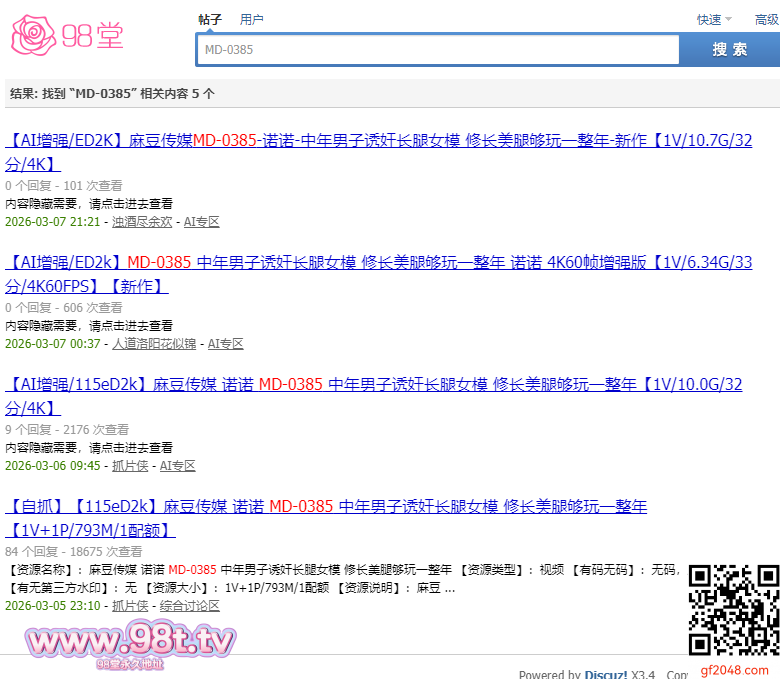The width and height of the screenshot is (780, 679).
Task: Open author 浊酒尽余欢 profile
Action: (142, 222)
